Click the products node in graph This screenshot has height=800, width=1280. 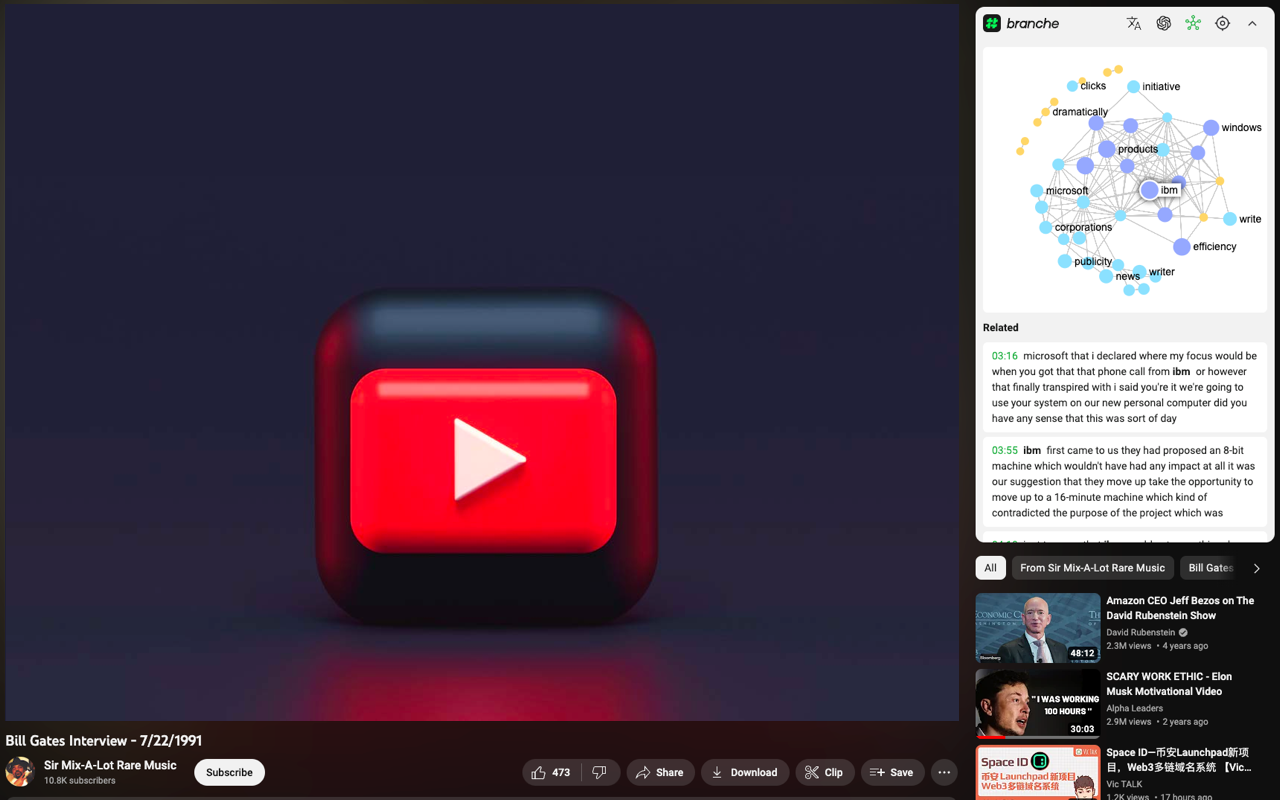coord(1107,149)
